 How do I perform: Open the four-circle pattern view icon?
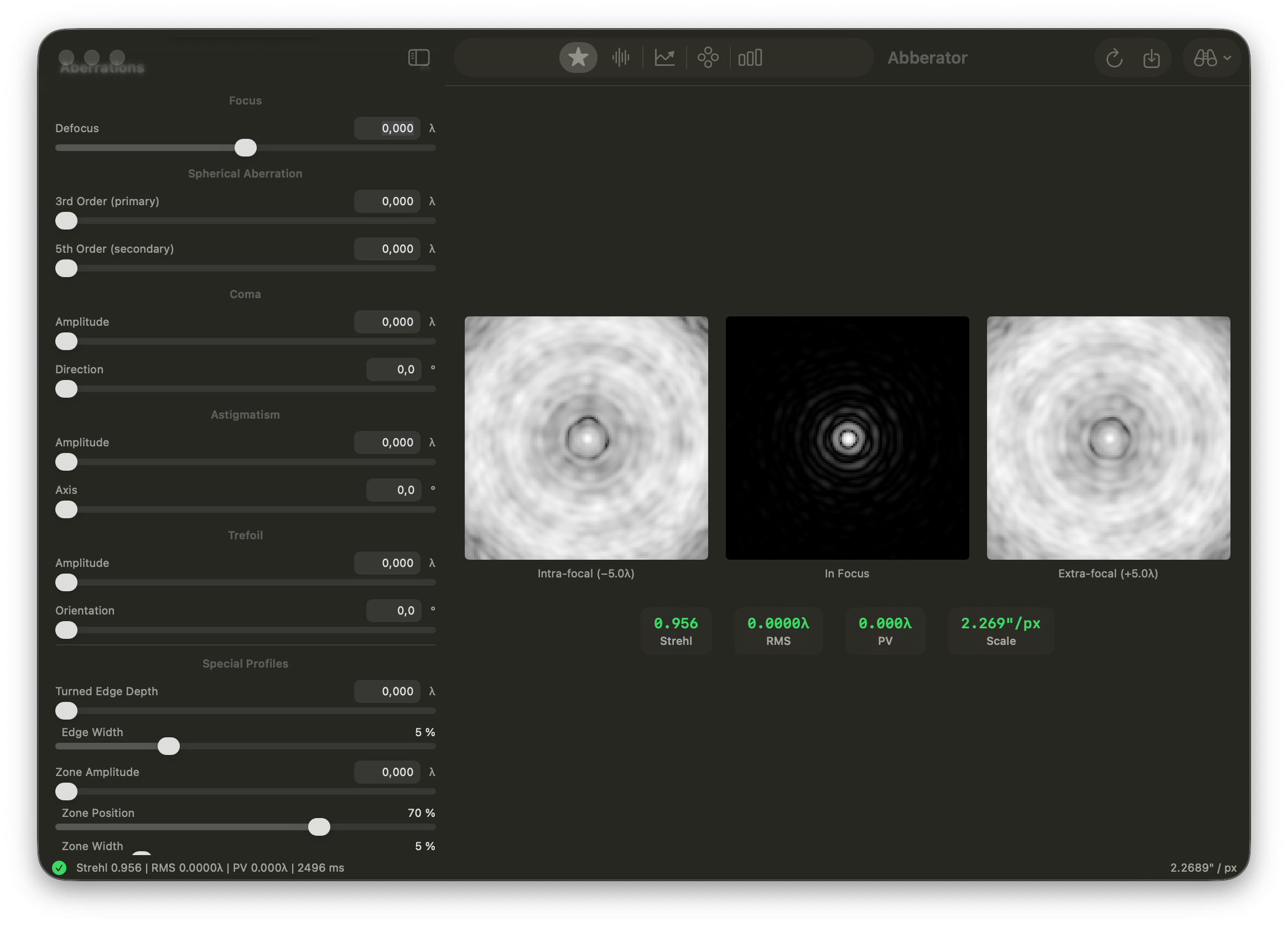coord(708,58)
